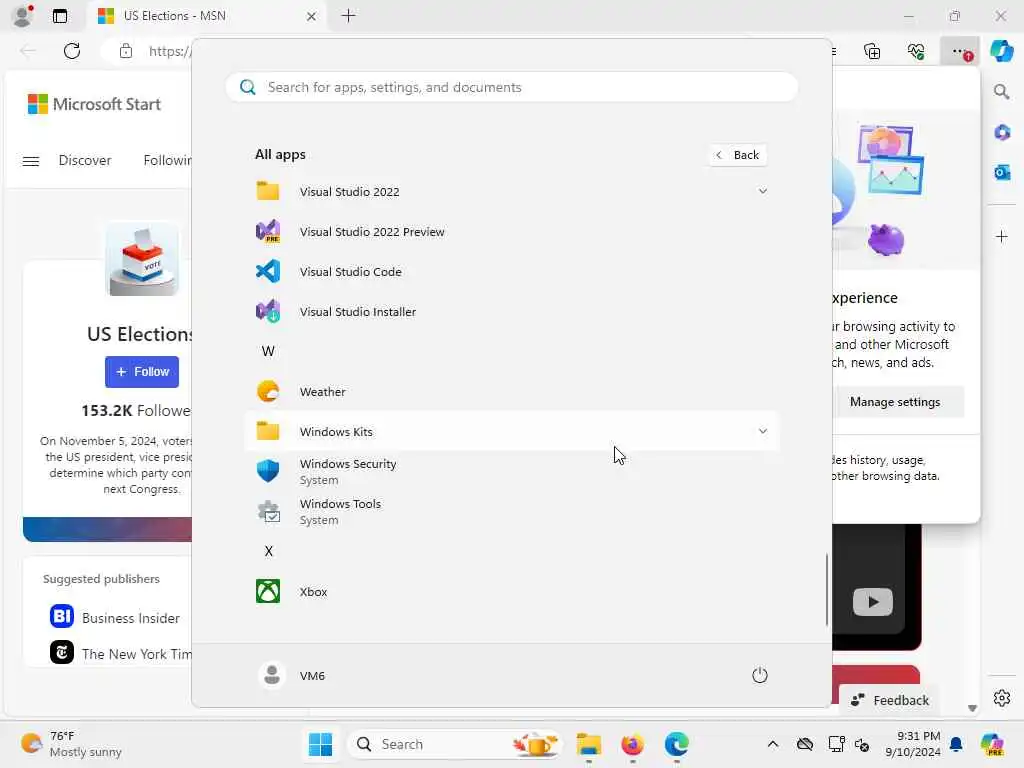Viewport: 1024px width, 768px height.
Task: Click the Edge site info lock icon
Action: coord(125,51)
